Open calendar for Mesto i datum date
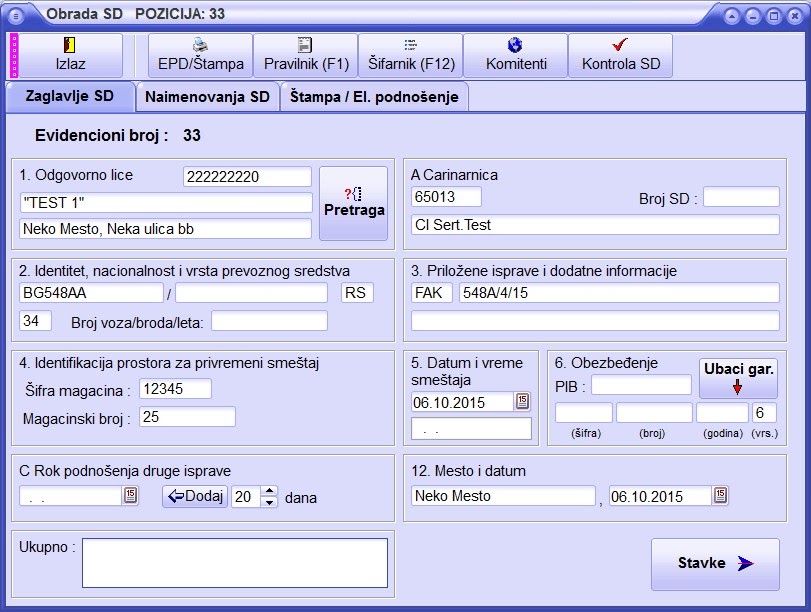The width and height of the screenshot is (811, 612). [720, 495]
